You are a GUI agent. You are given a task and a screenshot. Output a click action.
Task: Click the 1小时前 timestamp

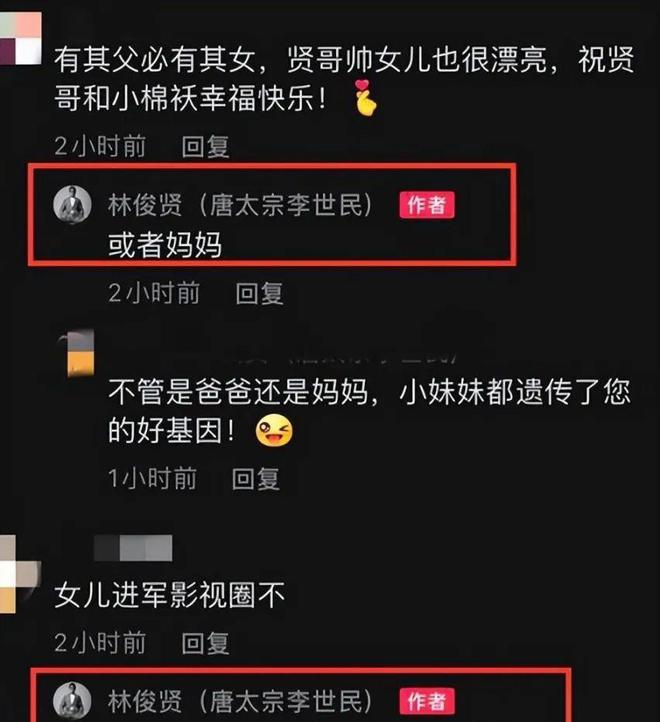pos(153,478)
